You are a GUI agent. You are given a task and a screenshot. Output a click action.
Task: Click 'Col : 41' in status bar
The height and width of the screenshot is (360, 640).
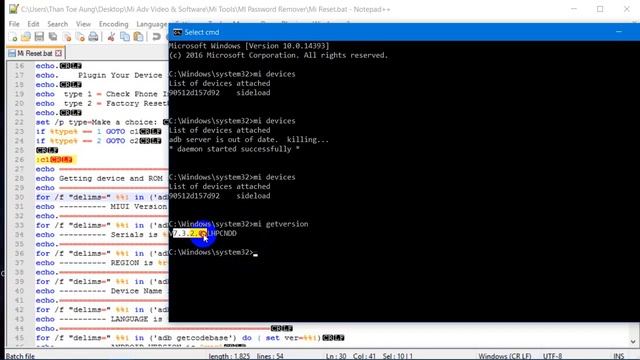(x=364, y=356)
